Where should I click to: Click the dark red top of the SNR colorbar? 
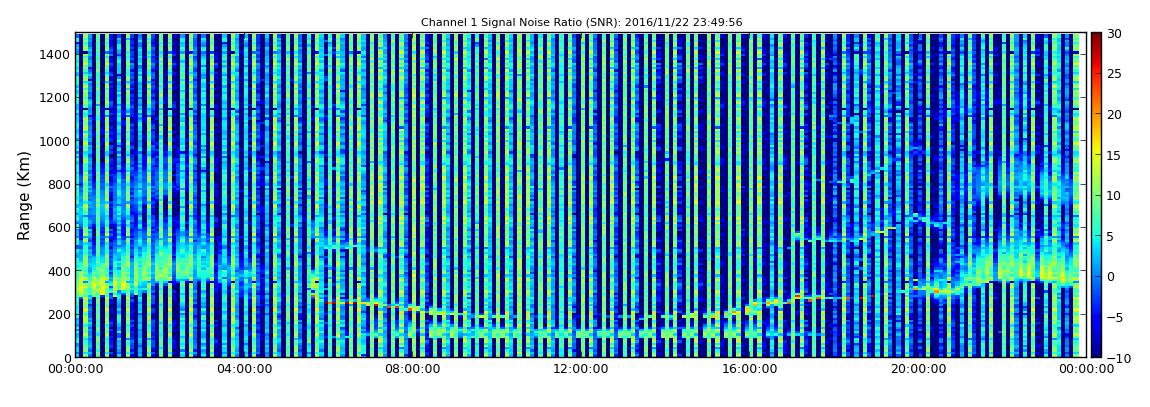pos(1096,38)
